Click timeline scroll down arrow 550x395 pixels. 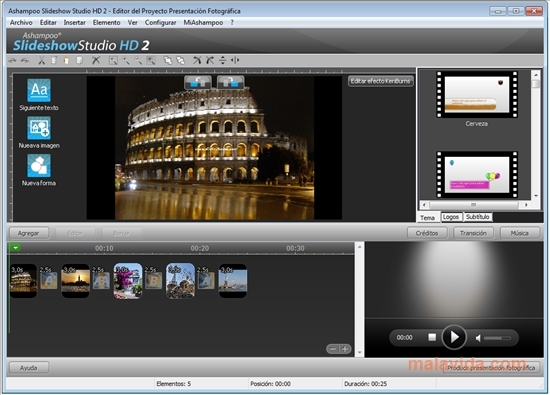359,353
